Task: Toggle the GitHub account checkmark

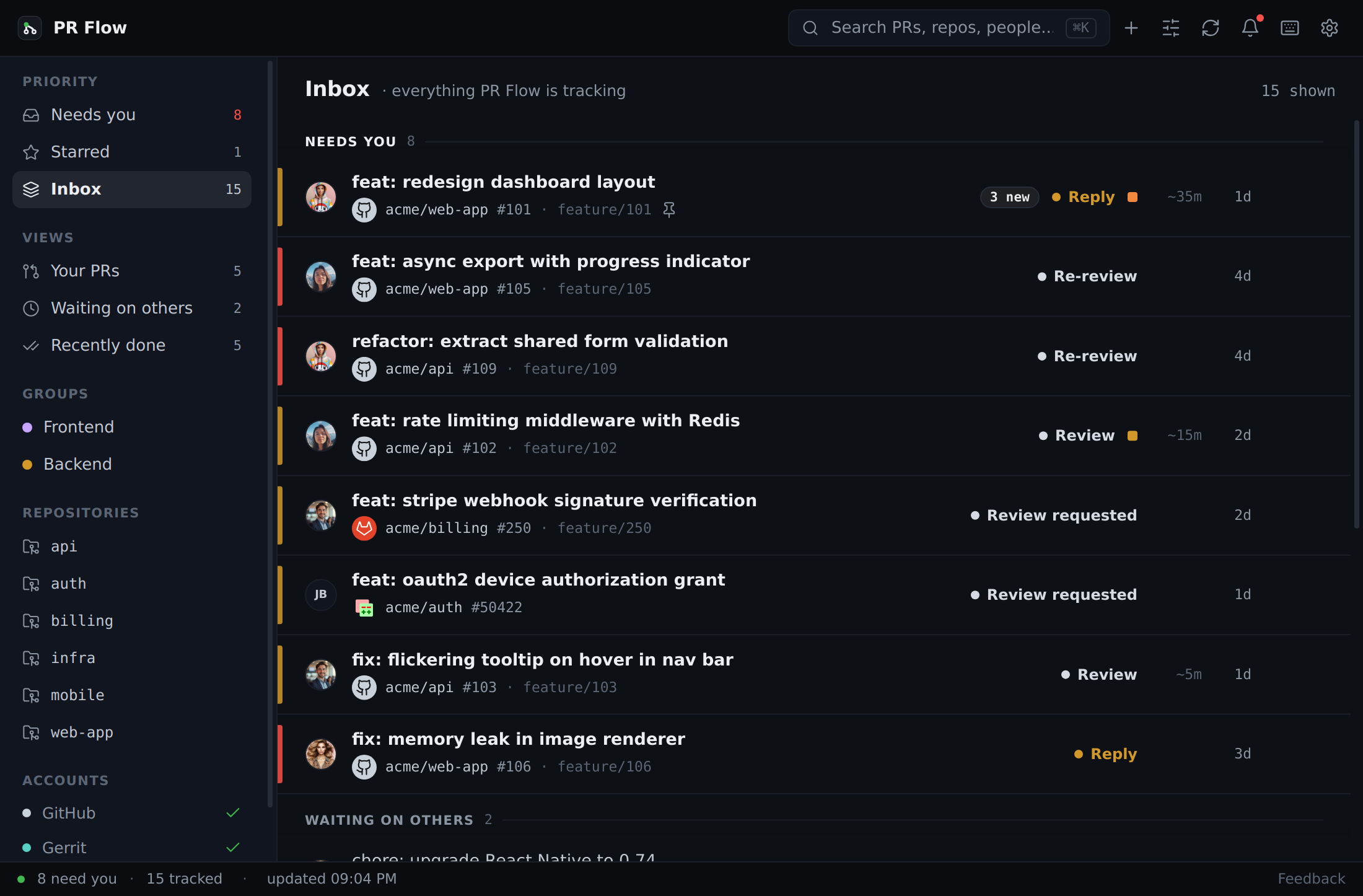Action: [233, 813]
